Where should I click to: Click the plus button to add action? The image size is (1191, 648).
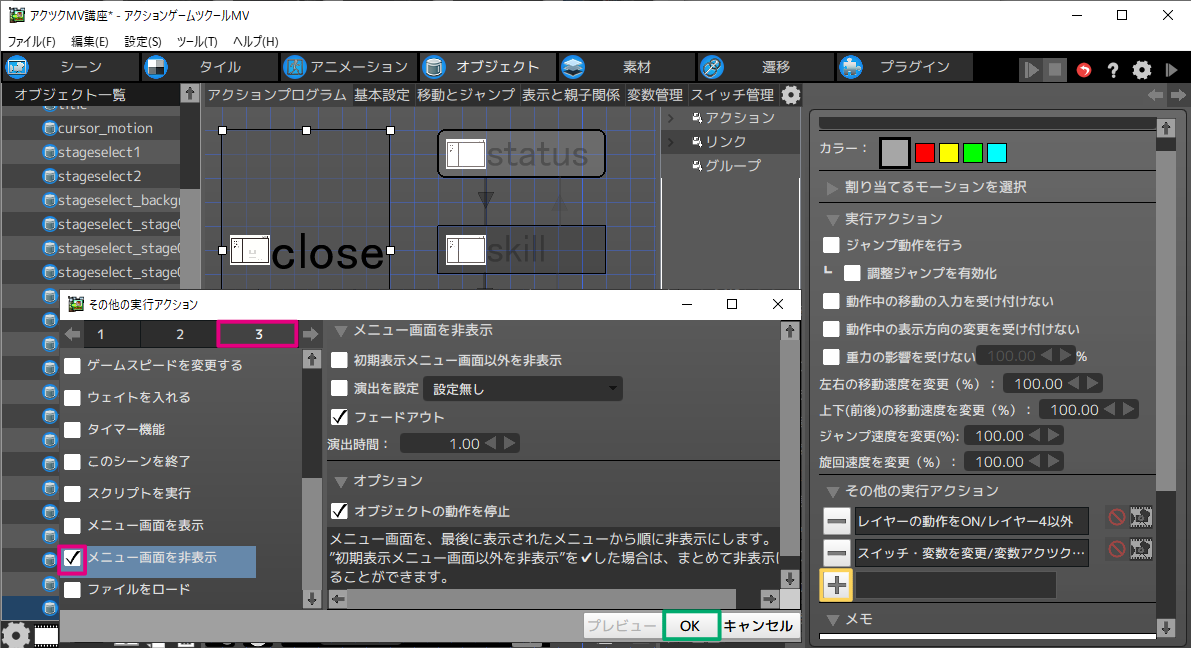(835, 585)
